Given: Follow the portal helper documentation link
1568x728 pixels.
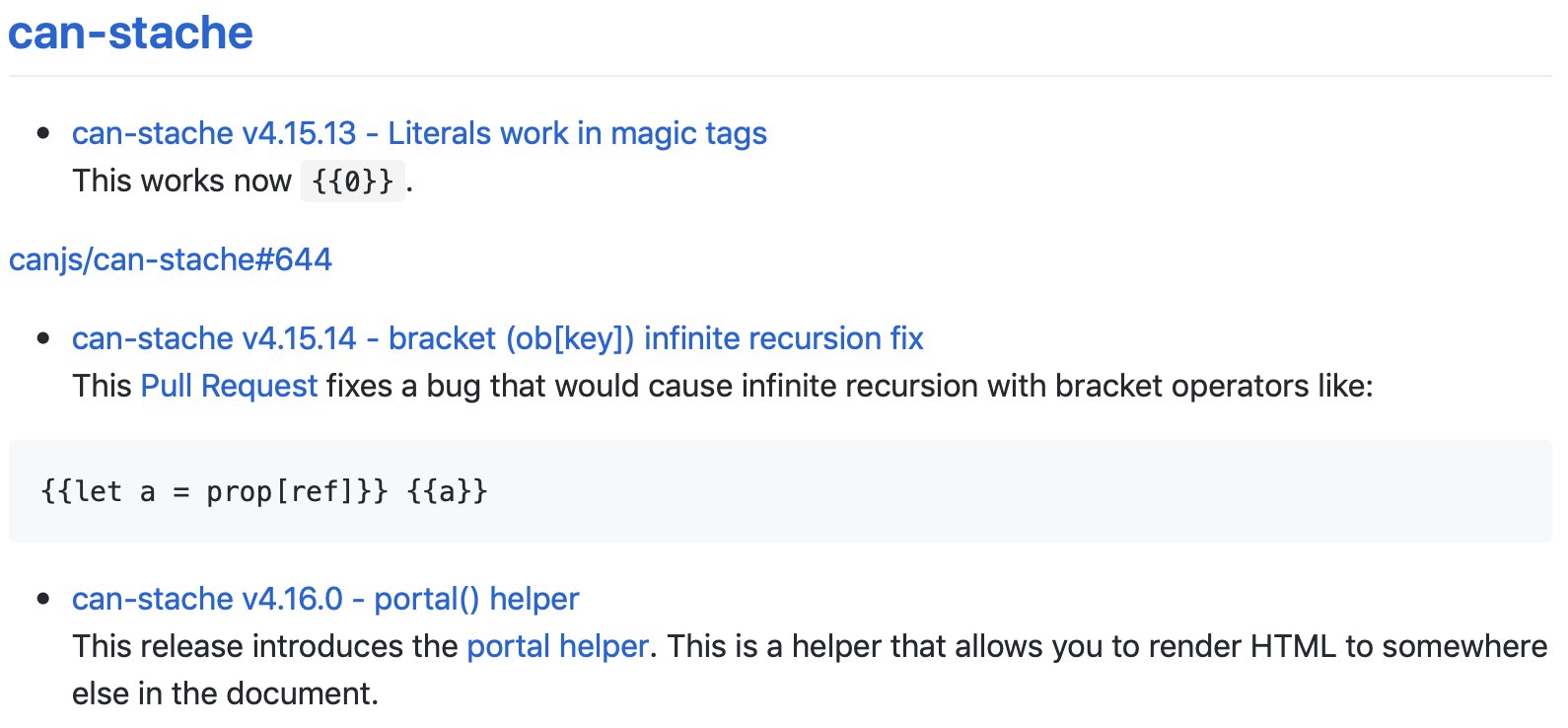Looking at the screenshot, I should click(557, 646).
